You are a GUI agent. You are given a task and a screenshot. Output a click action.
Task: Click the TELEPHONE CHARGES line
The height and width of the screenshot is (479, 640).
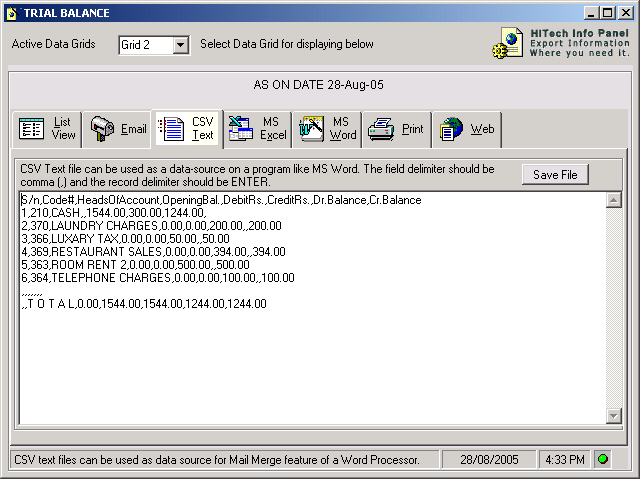tap(158, 278)
